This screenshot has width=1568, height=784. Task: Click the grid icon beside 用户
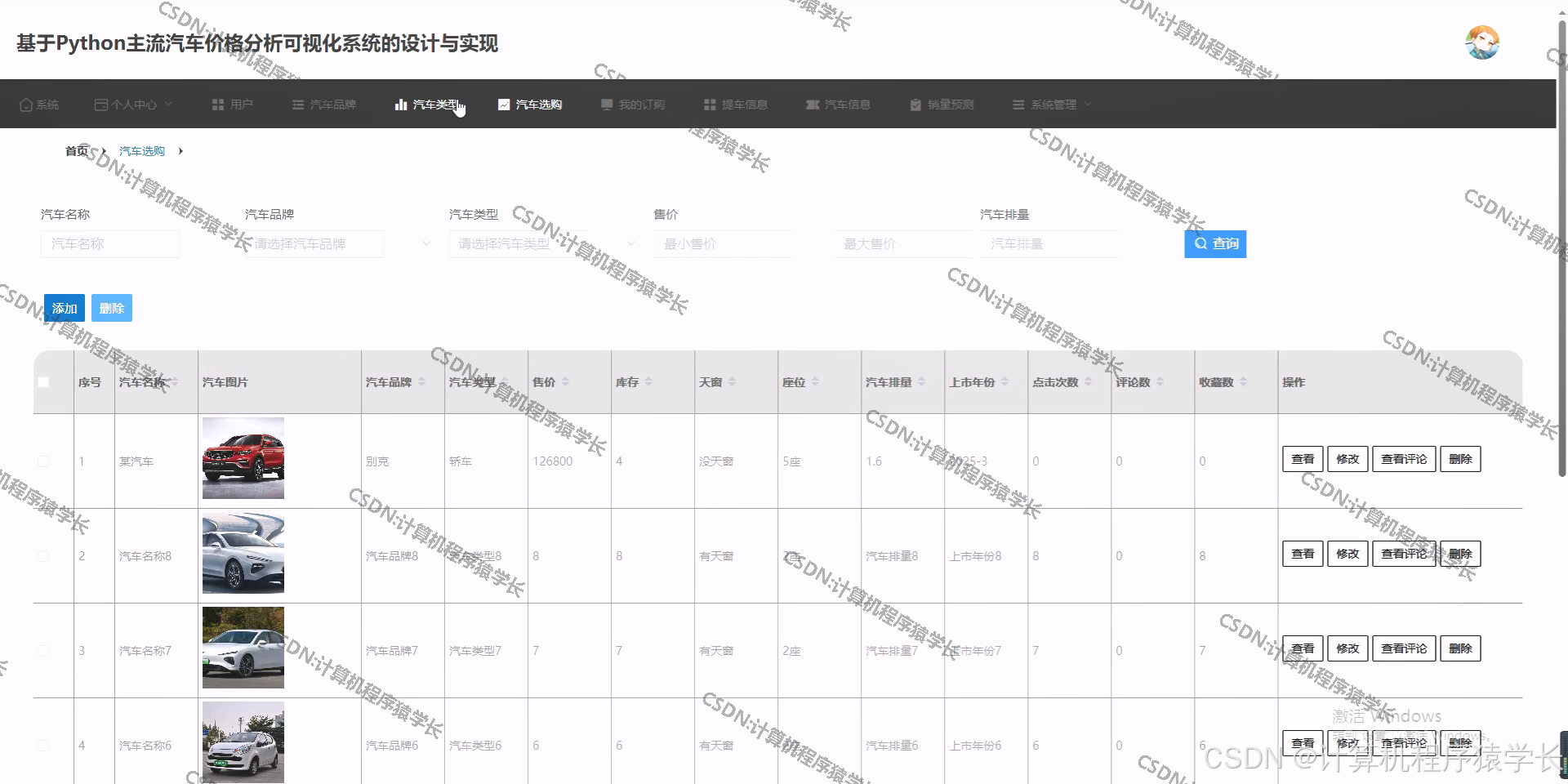tap(218, 105)
